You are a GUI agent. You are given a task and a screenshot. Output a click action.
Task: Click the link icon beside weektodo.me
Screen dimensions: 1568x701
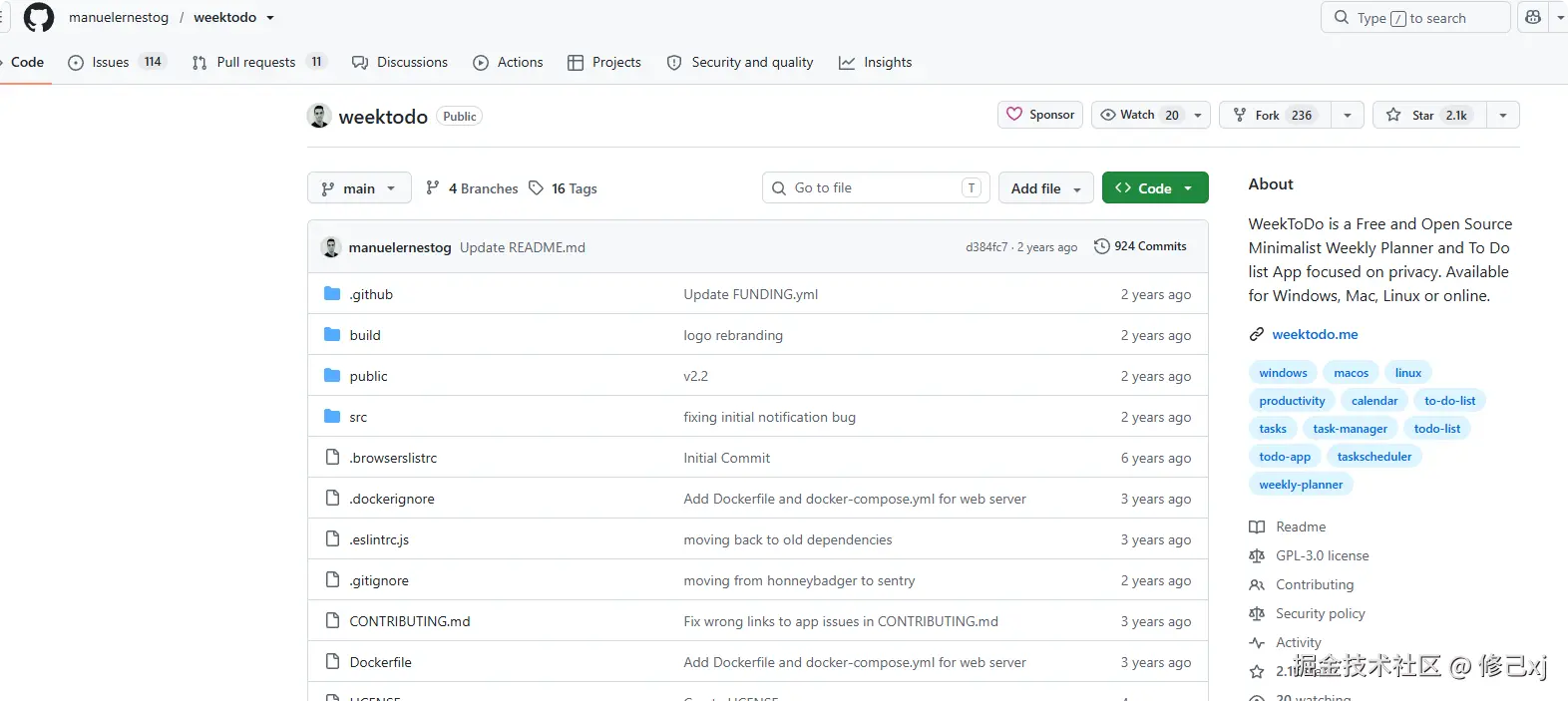tap(1257, 334)
